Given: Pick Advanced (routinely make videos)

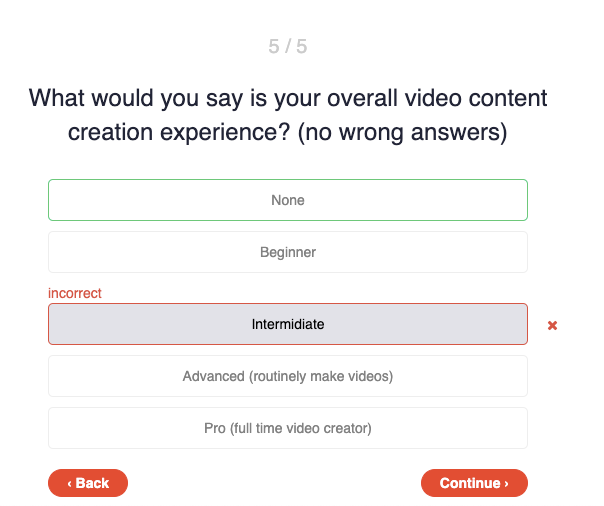Looking at the screenshot, I should point(288,376).
